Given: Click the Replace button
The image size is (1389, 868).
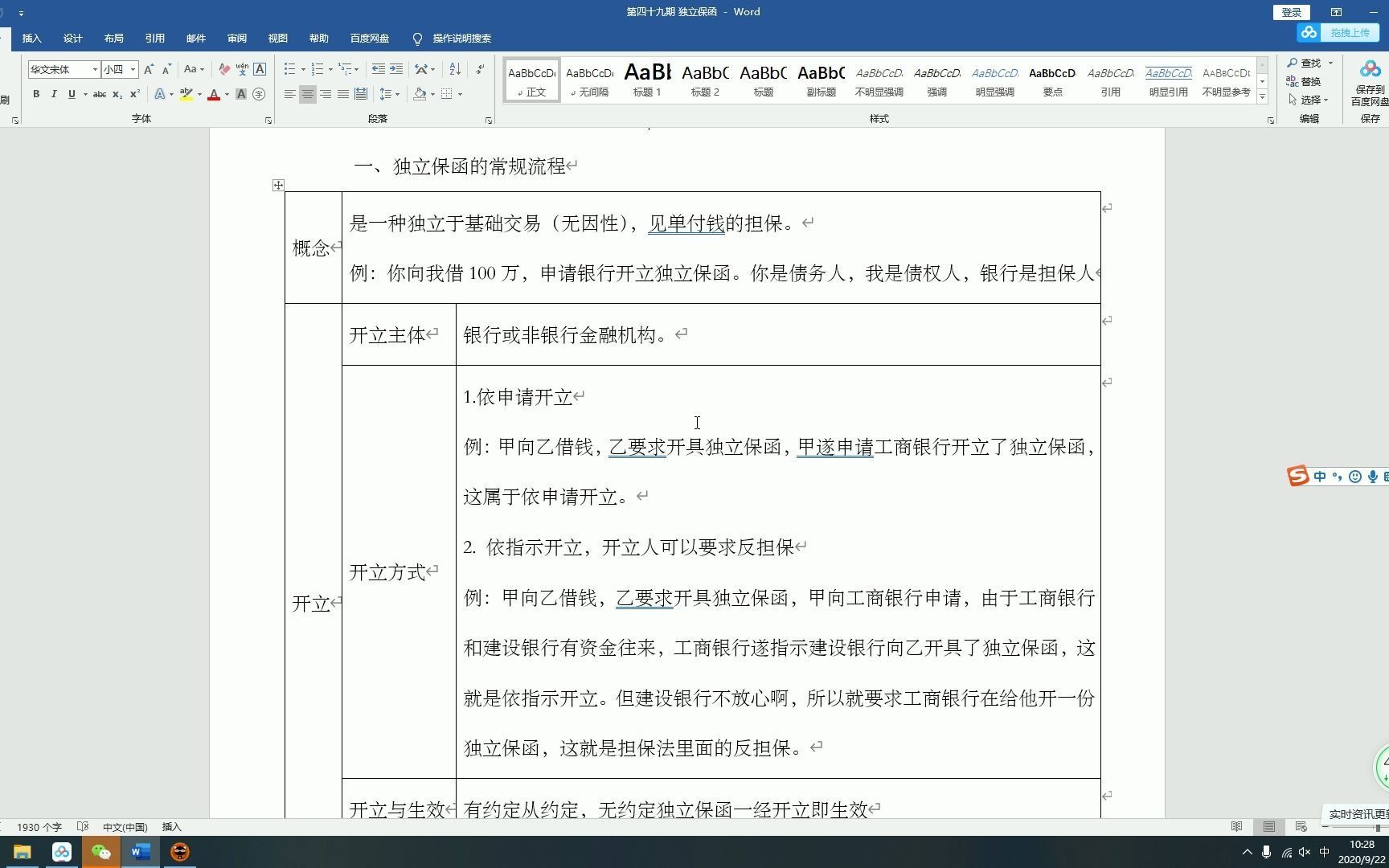Looking at the screenshot, I should (1304, 81).
